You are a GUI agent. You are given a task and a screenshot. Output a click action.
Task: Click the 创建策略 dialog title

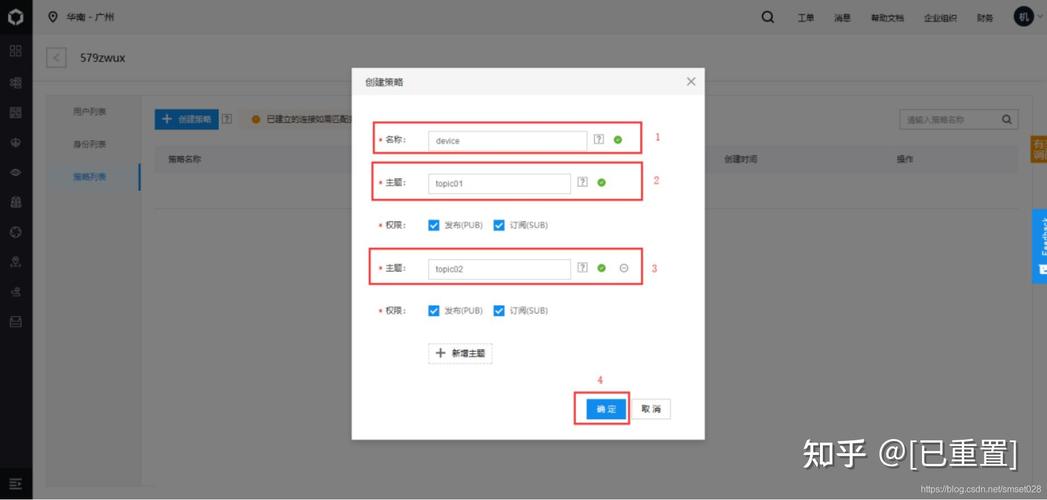coord(384,82)
